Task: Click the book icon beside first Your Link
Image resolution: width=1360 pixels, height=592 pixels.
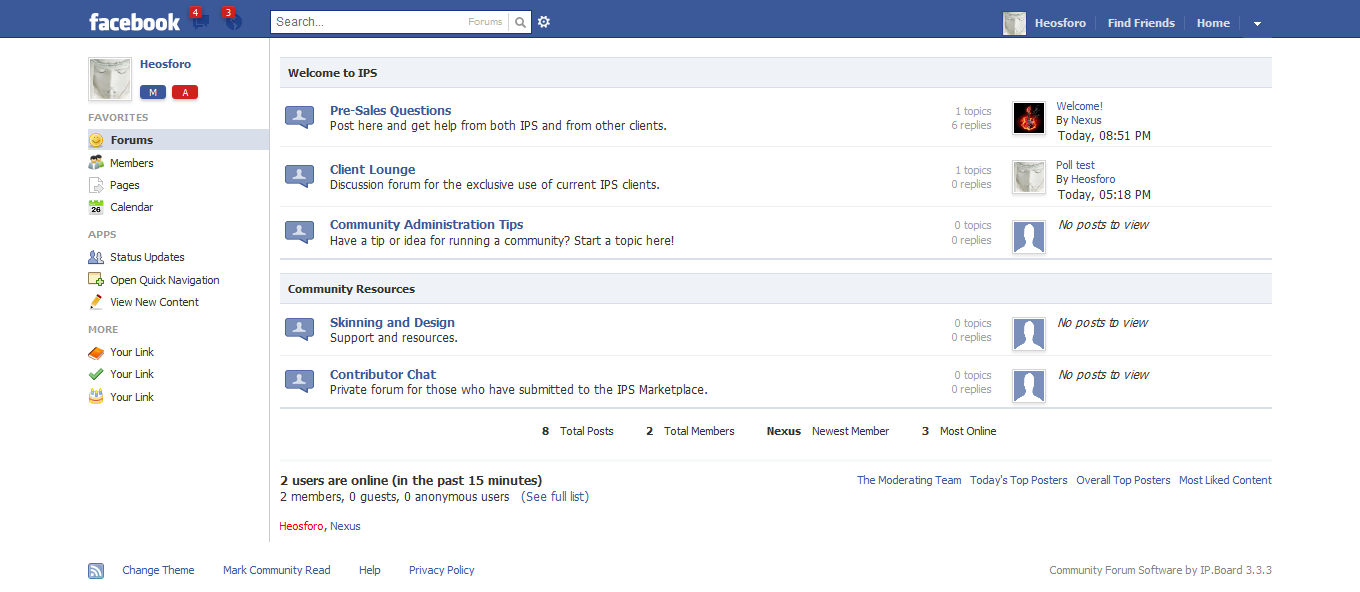Action: (96, 352)
